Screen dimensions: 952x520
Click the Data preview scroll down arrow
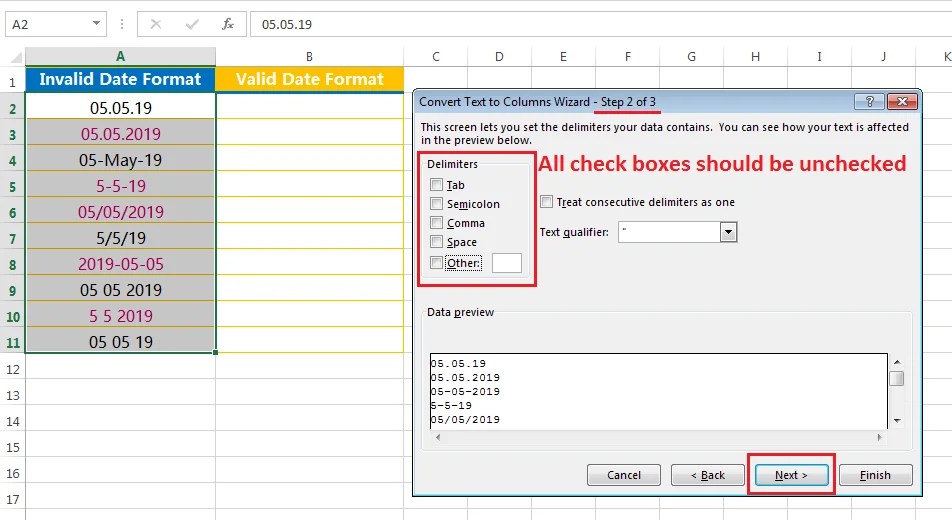pyautogui.click(x=897, y=420)
